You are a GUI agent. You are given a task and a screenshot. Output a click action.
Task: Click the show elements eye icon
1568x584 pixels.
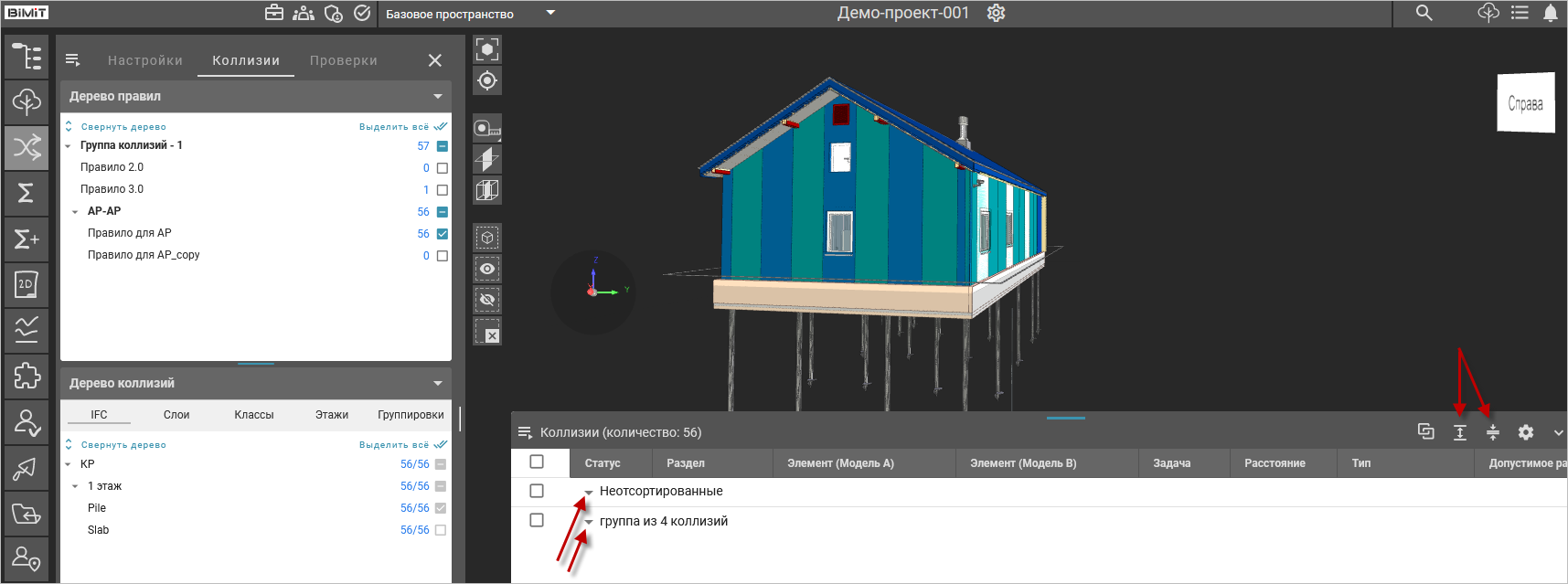(x=487, y=269)
